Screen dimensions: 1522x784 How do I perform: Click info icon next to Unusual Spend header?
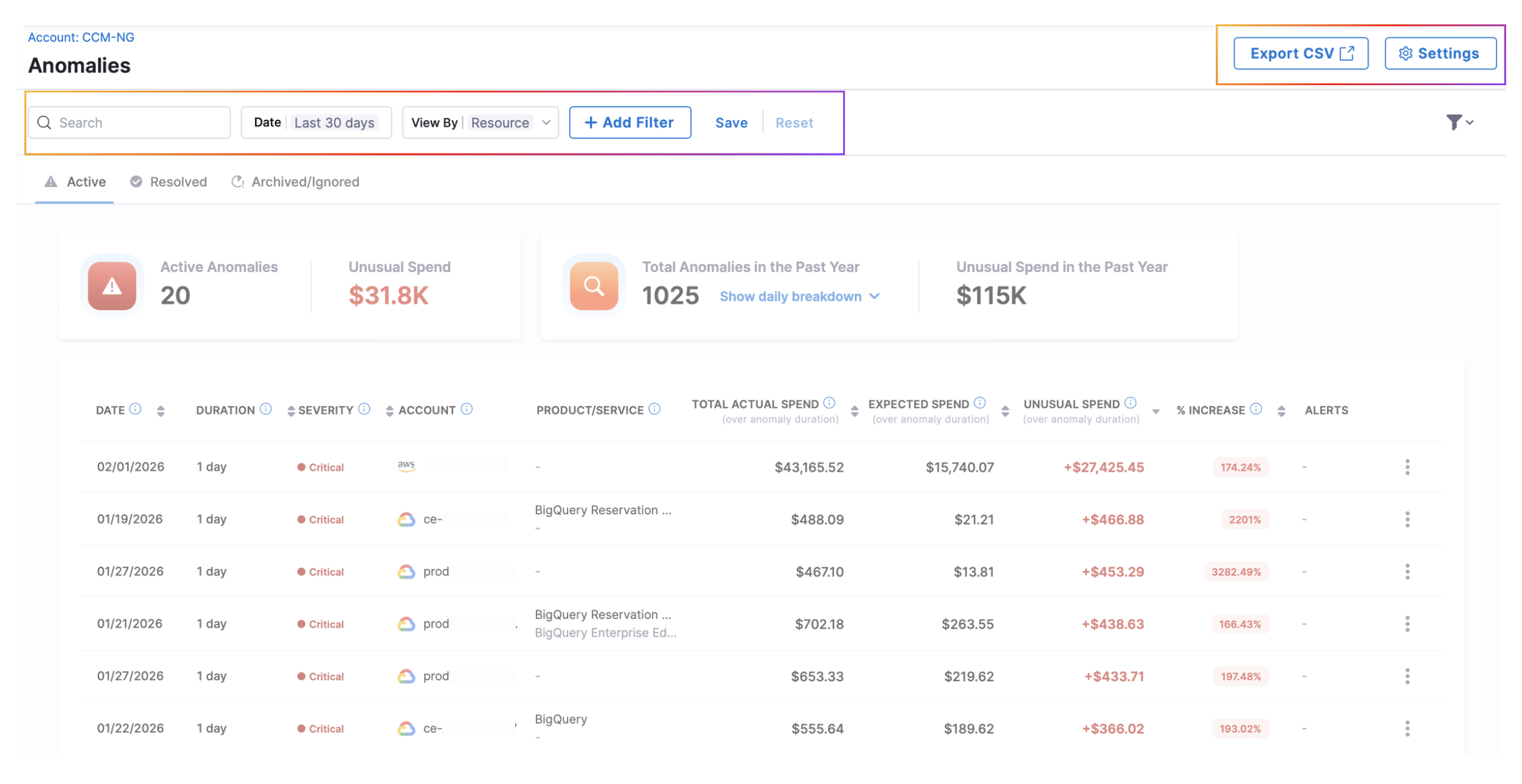click(x=1130, y=402)
